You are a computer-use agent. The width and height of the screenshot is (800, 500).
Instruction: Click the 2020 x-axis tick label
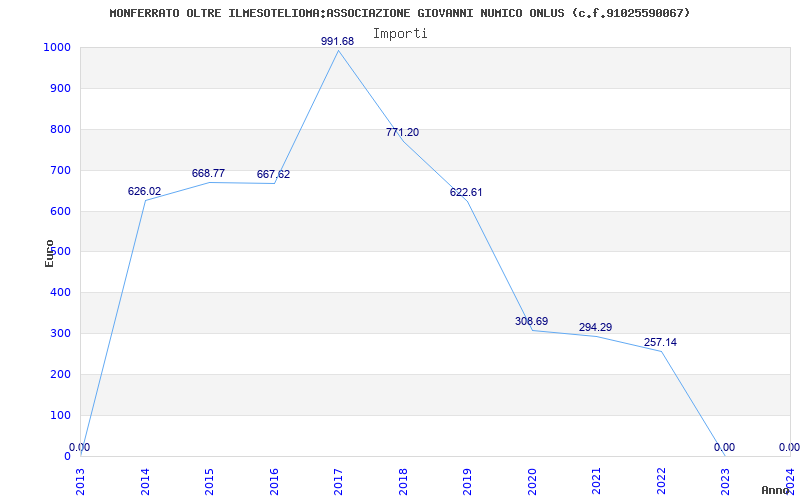tap(532, 481)
